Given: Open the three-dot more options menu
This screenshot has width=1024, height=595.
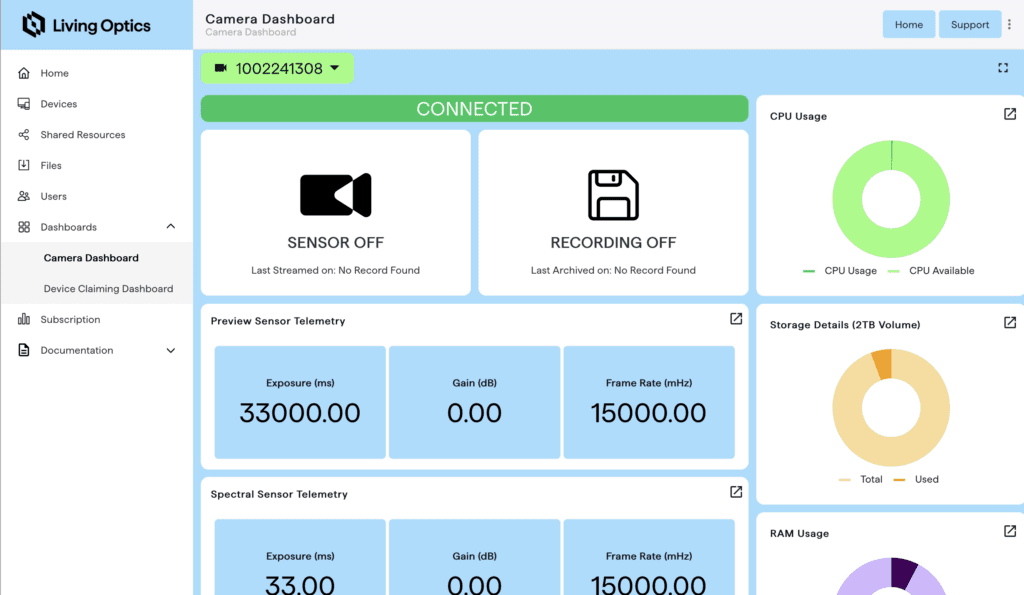Looking at the screenshot, I should [x=1009, y=25].
